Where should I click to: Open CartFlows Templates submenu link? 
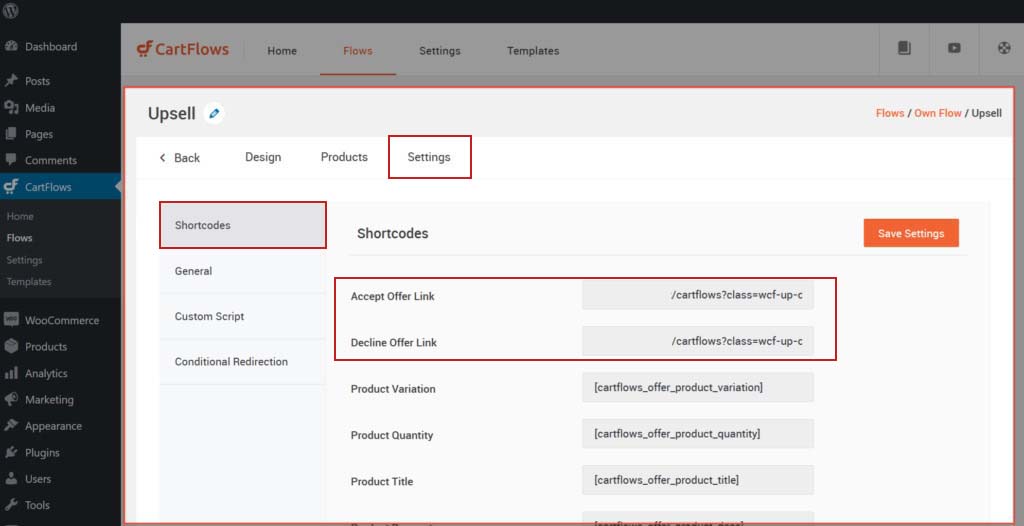tap(29, 282)
